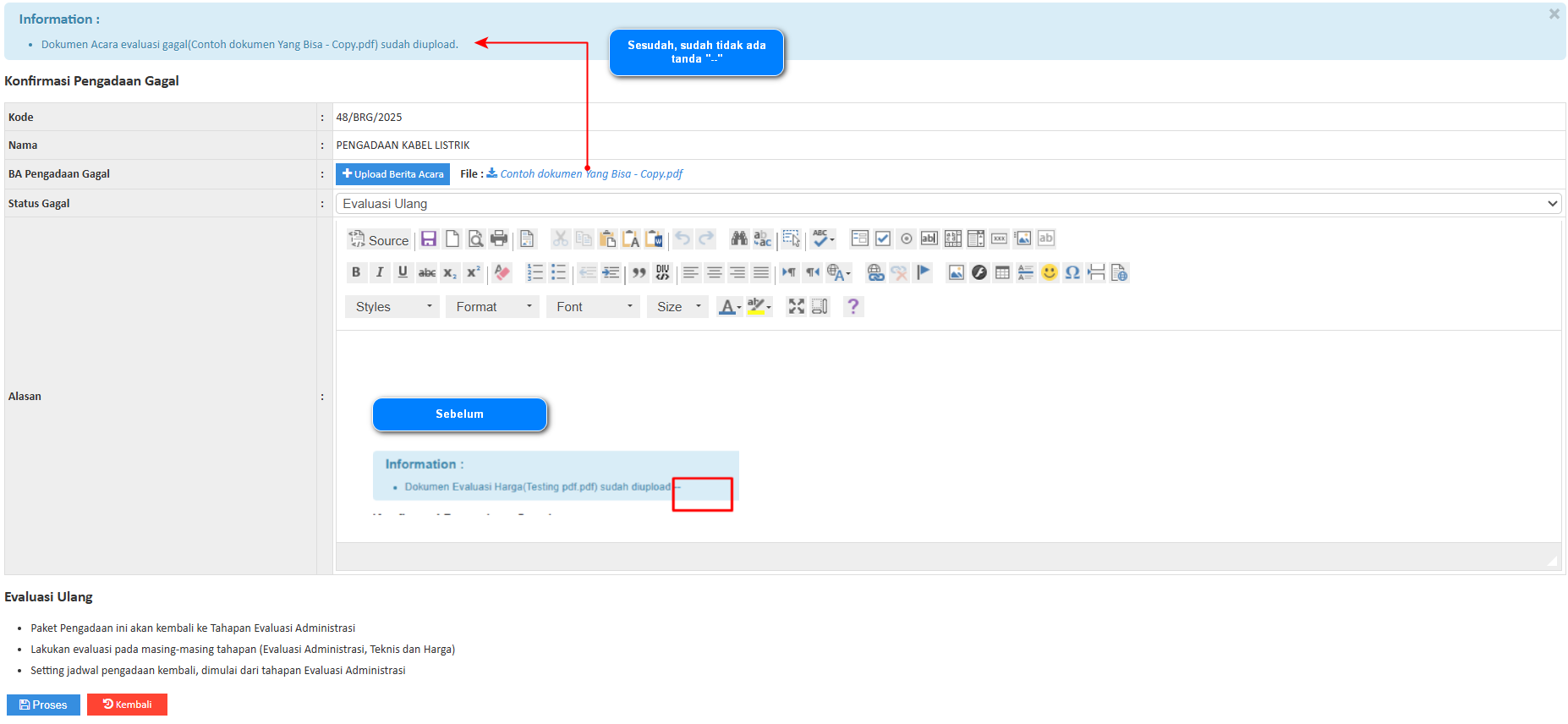This screenshot has width=1568, height=724.
Task: Dismiss the Information alert banner
Action: coord(1554,14)
